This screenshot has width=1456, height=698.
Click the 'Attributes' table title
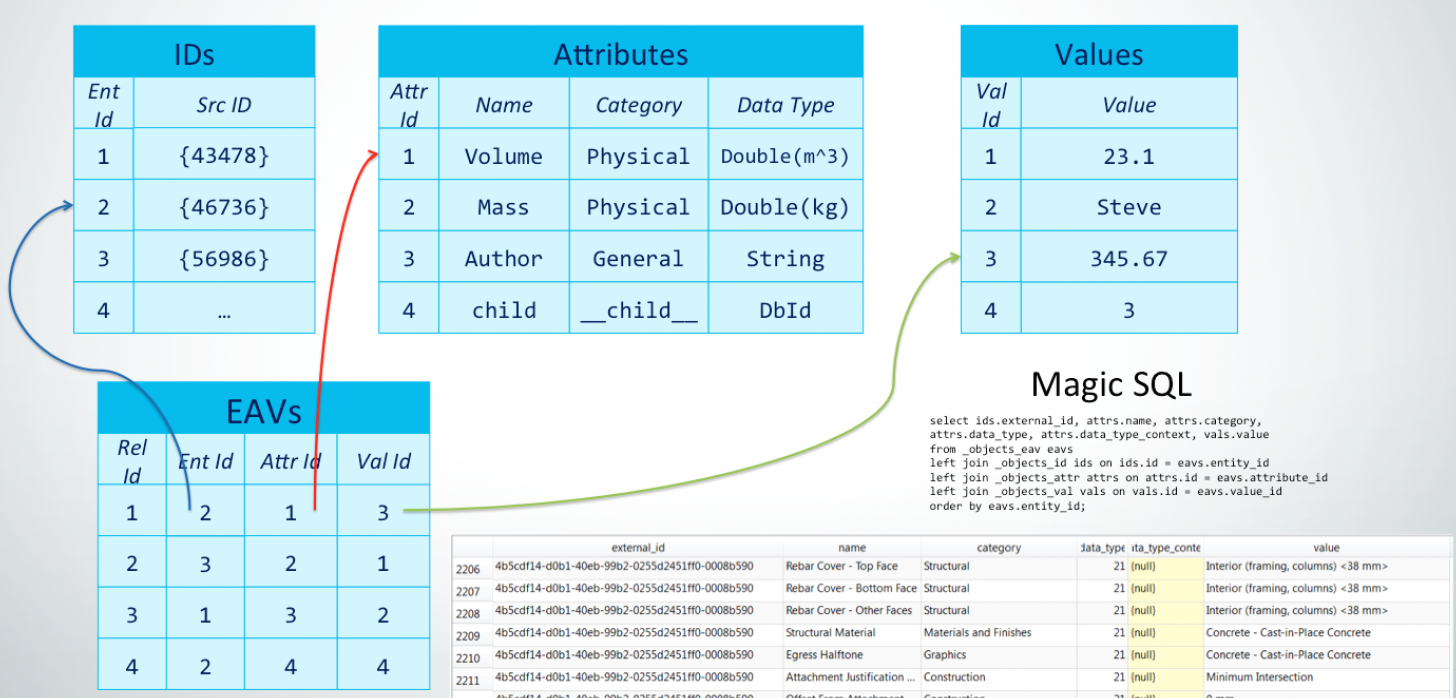[621, 53]
